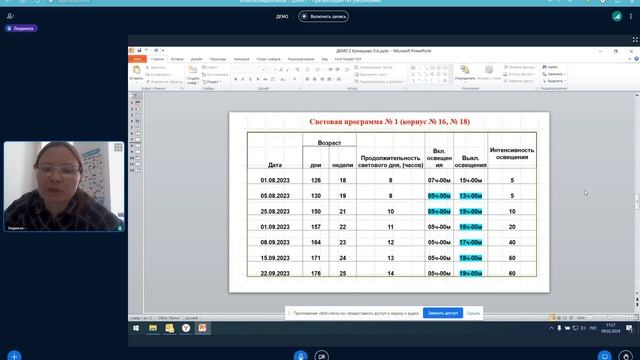Open File Explorer from the taskbar
This screenshot has height=360, width=640.
tap(153, 328)
